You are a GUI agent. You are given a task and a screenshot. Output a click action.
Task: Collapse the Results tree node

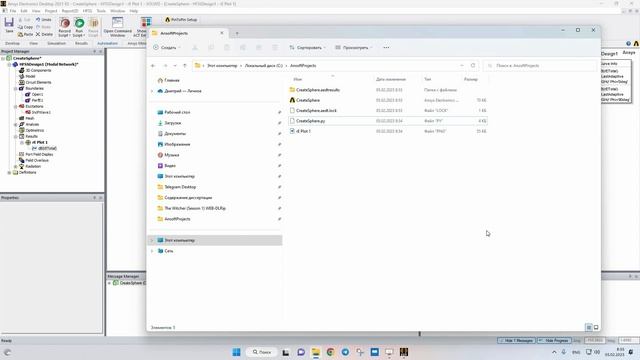pyautogui.click(x=16, y=136)
